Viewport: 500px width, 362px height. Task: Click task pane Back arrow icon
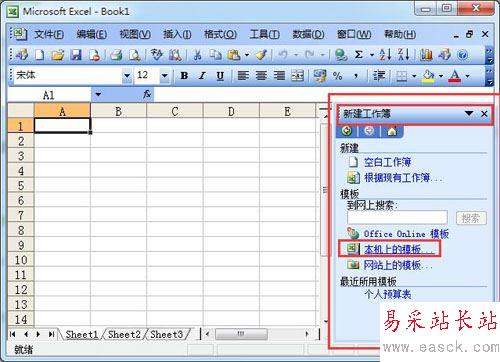coord(347,131)
